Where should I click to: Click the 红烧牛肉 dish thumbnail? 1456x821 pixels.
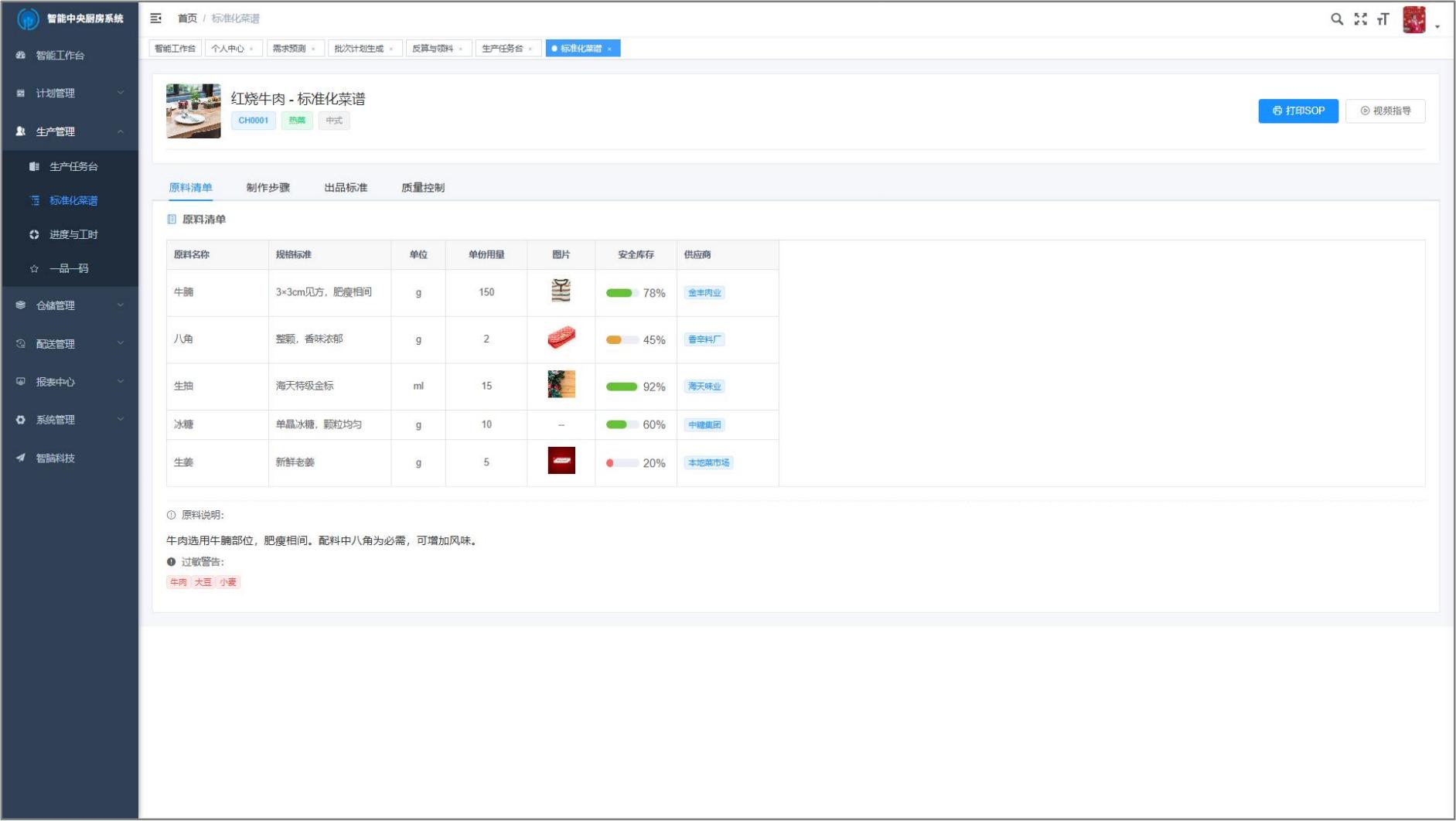pyautogui.click(x=193, y=111)
